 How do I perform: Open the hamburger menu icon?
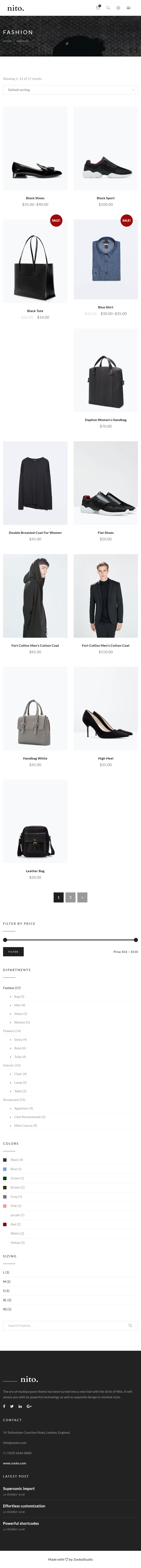[x=128, y=8]
